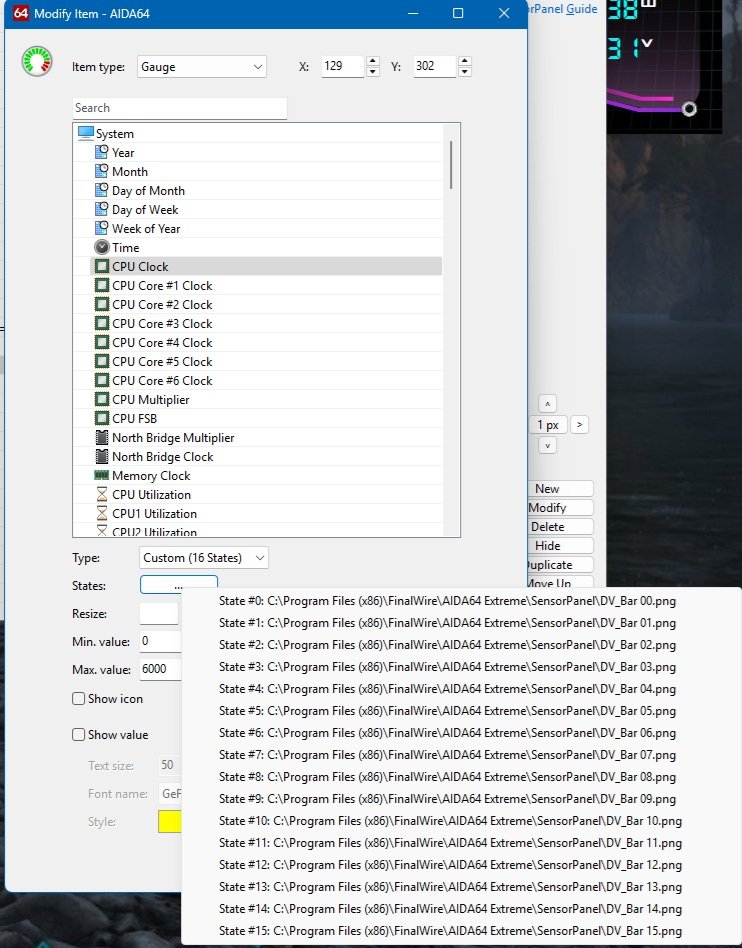Select State #12 DV_Bar 12.png entry

pos(451,865)
